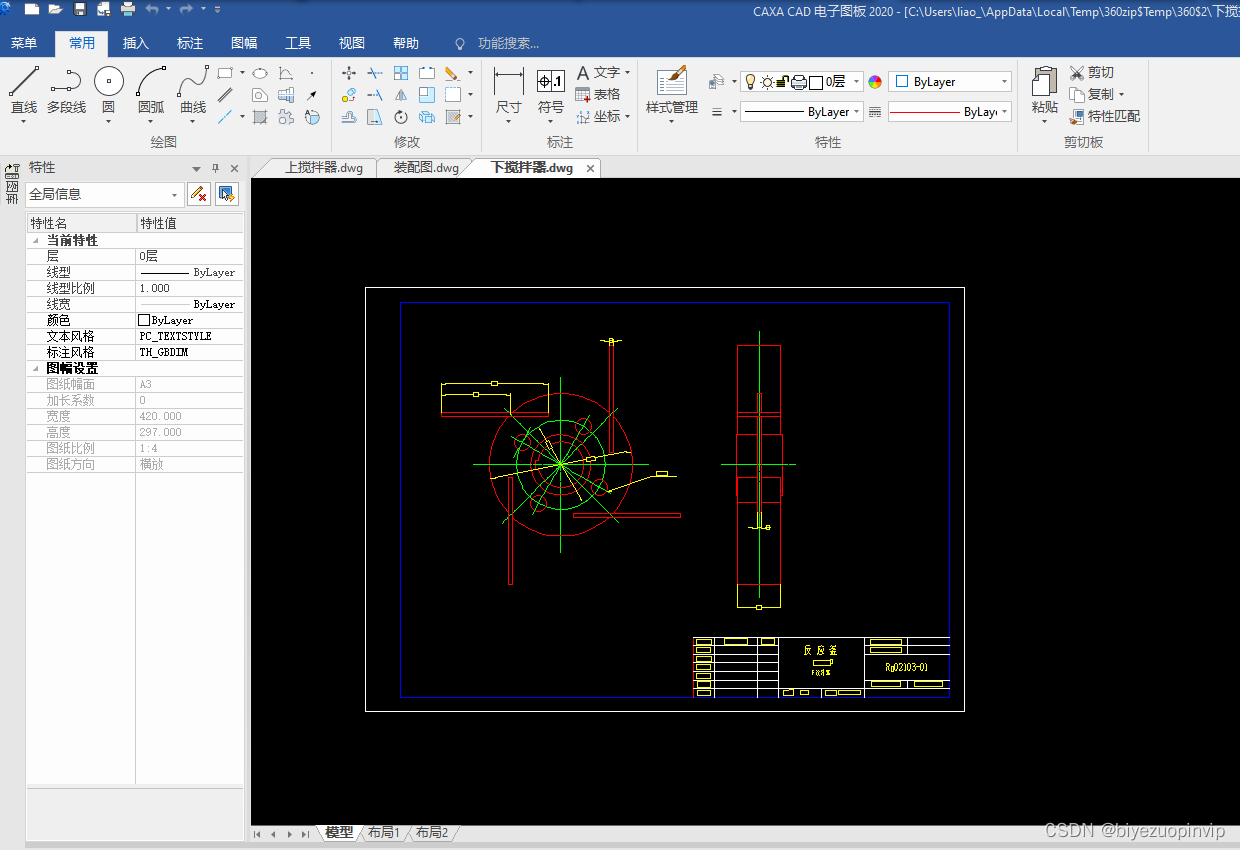Click the color wheel icon in 特性
This screenshot has height=850, width=1240.
pos(875,82)
